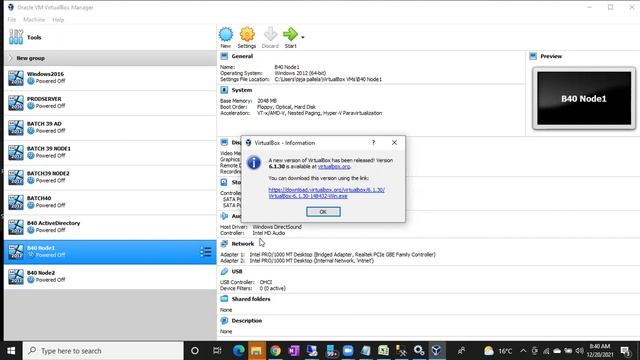Click the Shared folders heading
Viewport: 640px width, 360px height.
[x=251, y=299]
